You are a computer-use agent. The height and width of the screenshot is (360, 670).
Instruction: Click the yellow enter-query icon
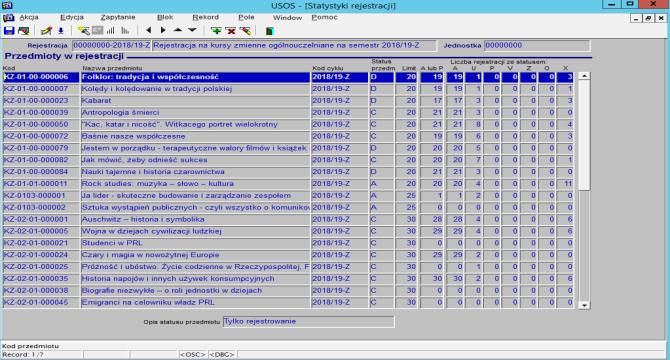[84, 31]
